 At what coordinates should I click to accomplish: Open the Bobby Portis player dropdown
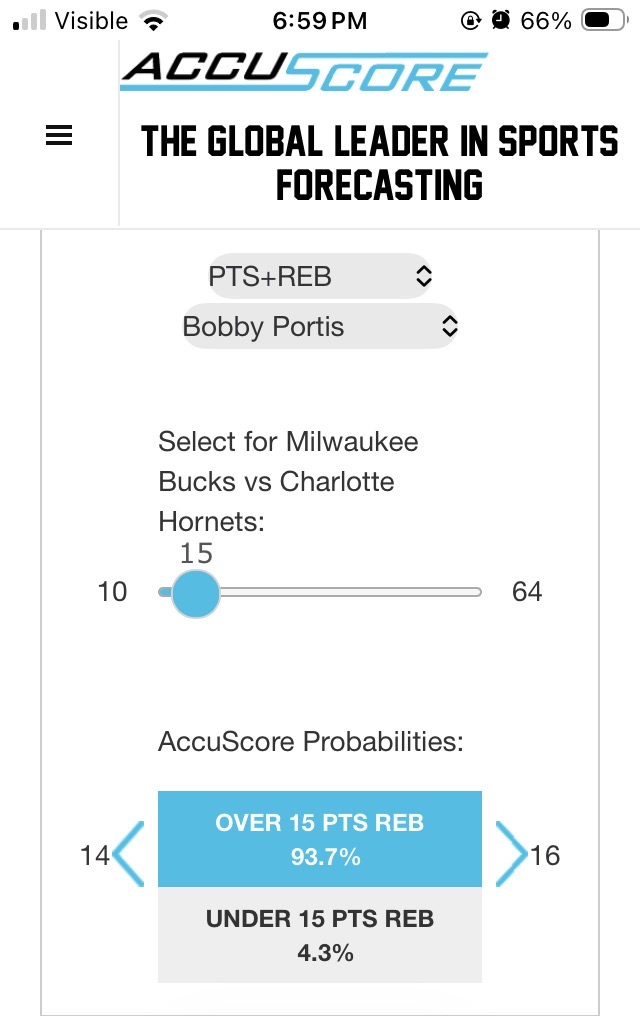point(320,326)
